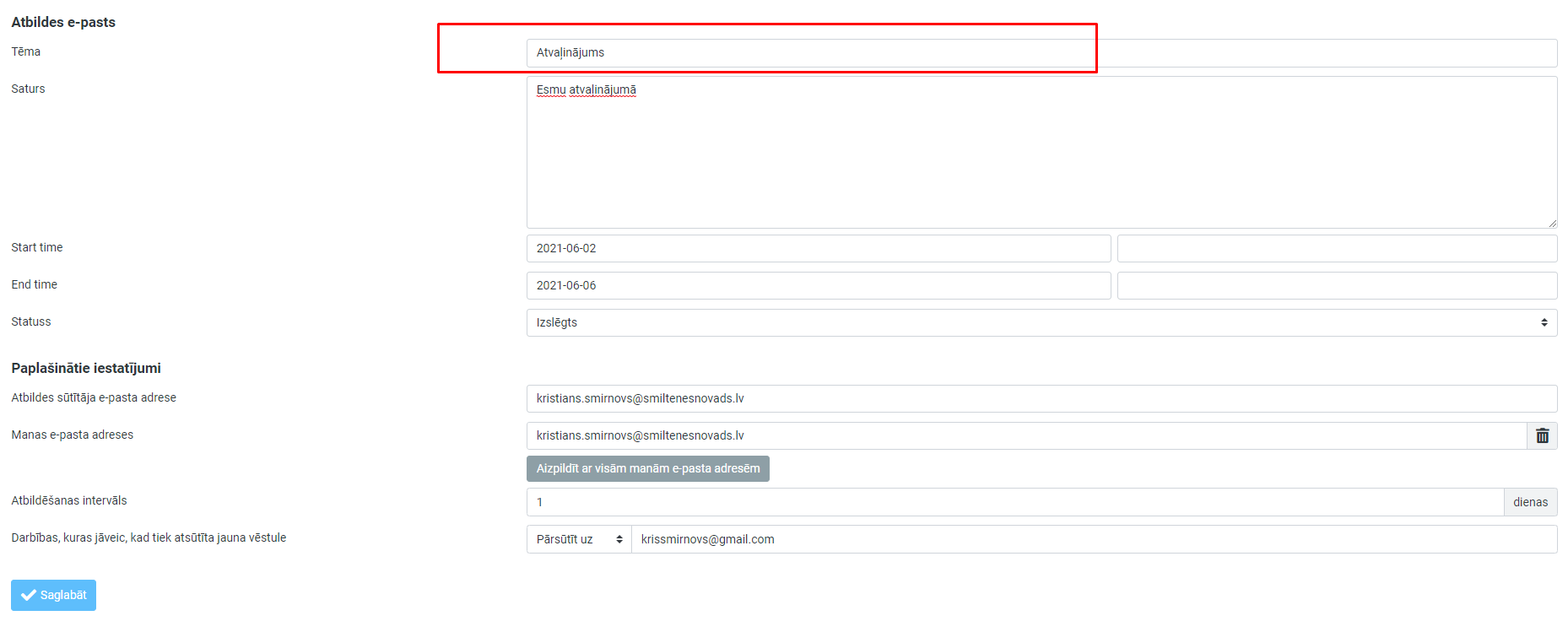Click inside the Saturs text area
Image resolution: width=1568 pixels, height=632 pixels.
pos(1041,152)
